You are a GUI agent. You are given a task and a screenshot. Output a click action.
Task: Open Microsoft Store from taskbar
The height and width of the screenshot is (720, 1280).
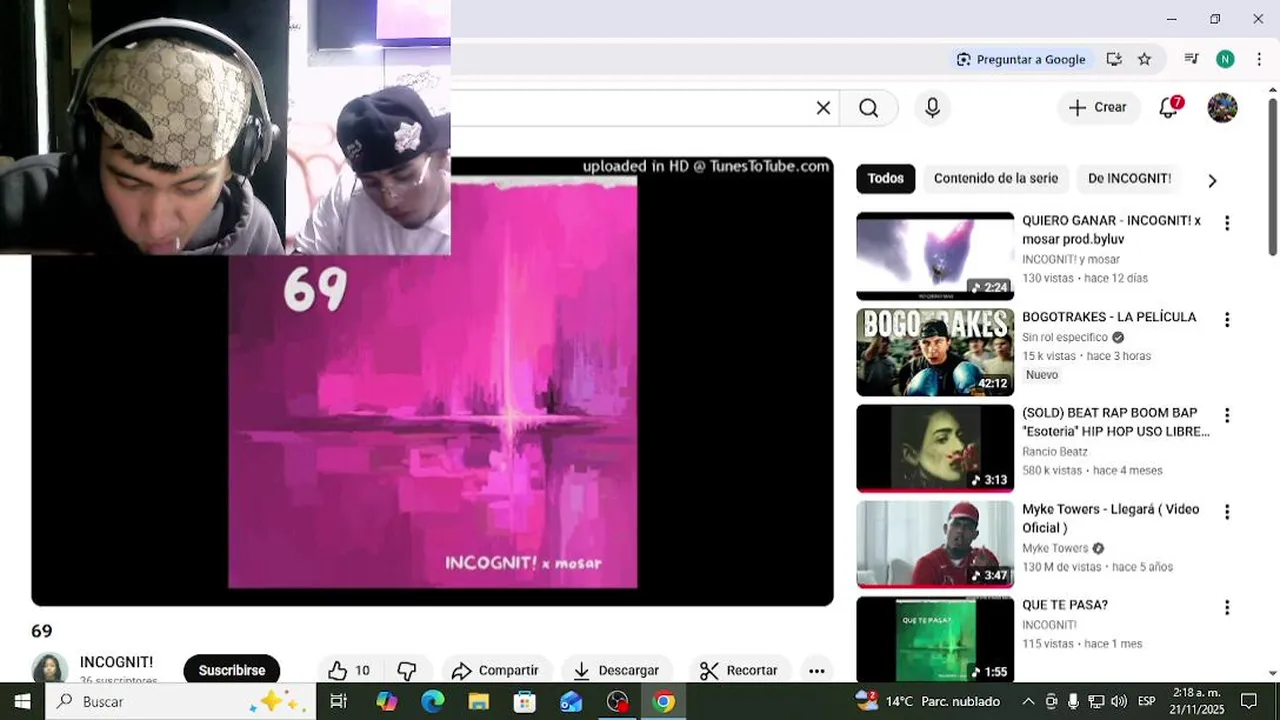click(524, 701)
